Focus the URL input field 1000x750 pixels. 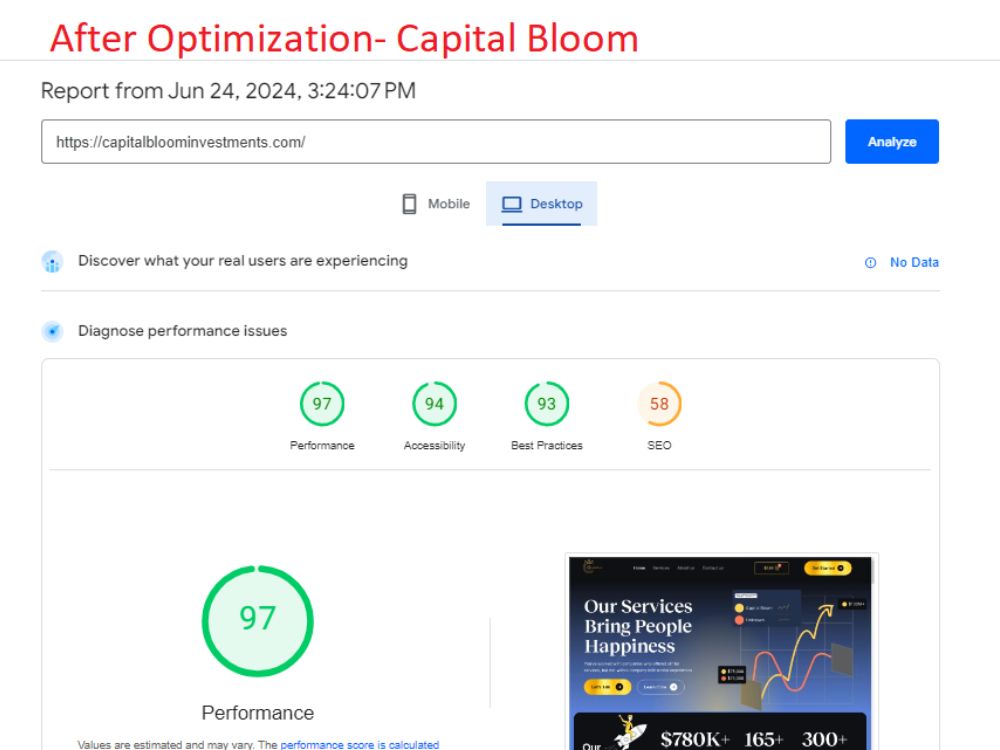tap(436, 142)
